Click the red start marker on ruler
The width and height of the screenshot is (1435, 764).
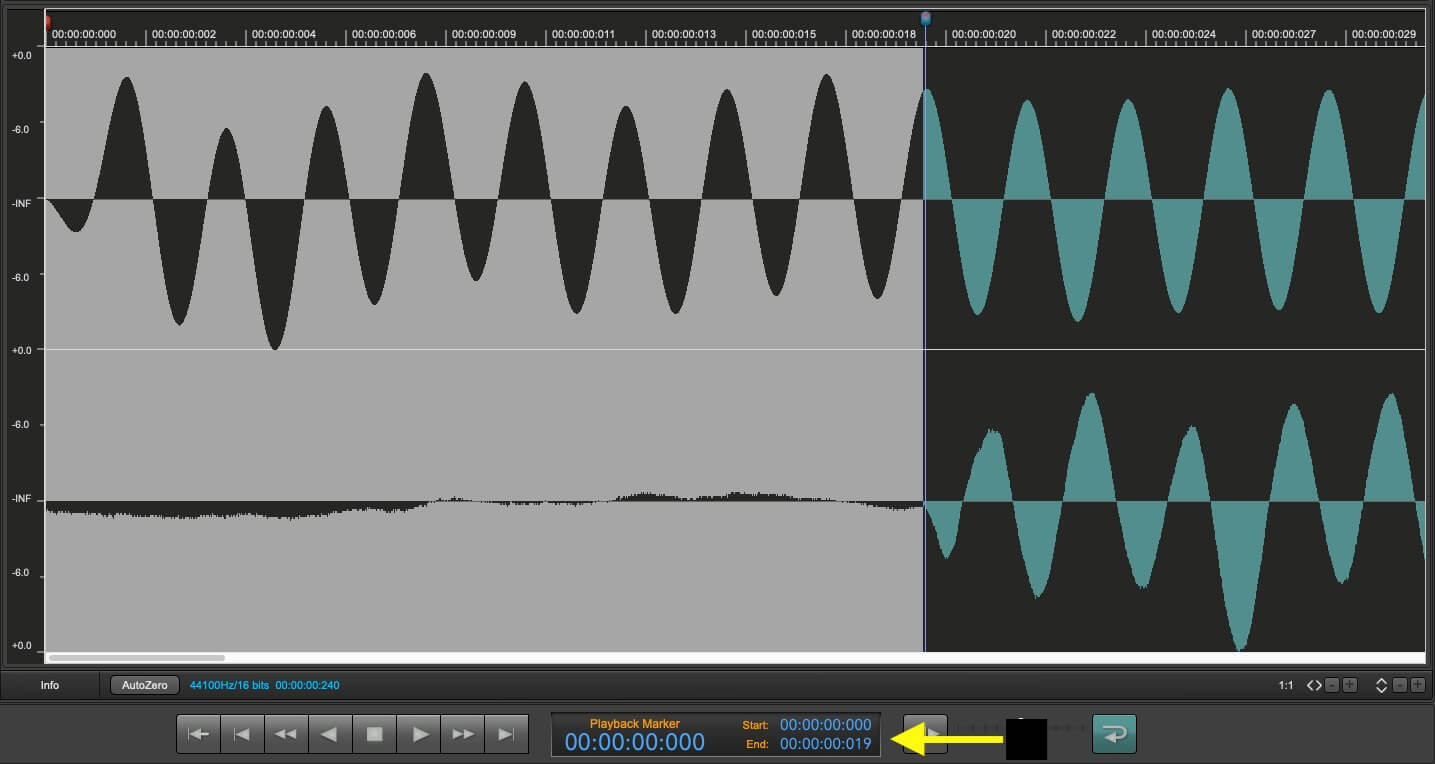[x=47, y=20]
